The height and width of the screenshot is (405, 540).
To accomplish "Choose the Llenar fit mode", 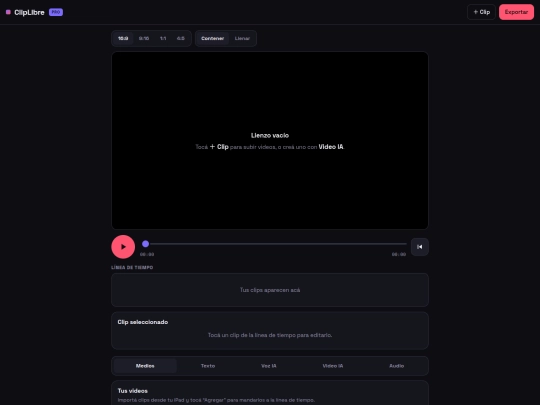I will coord(242,38).
